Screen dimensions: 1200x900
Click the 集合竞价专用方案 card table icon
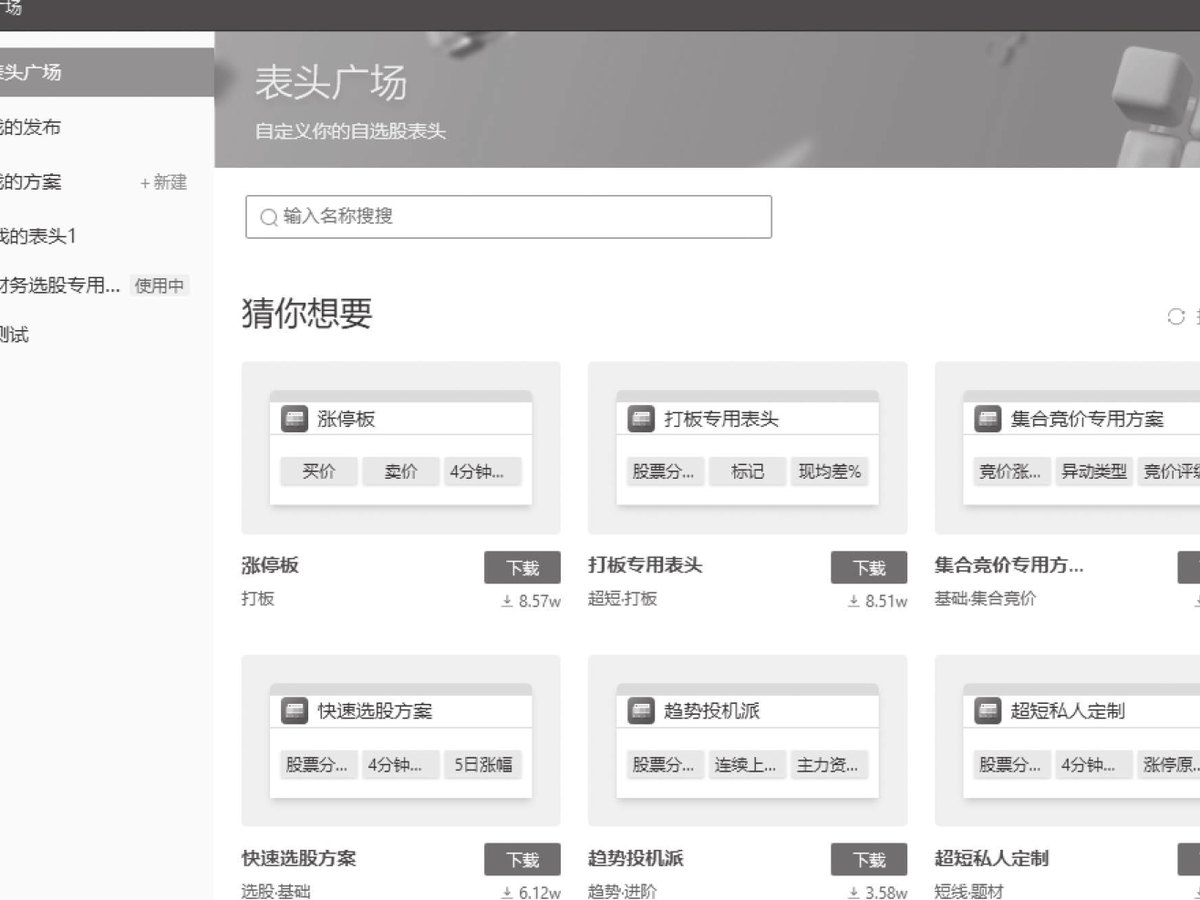pyautogui.click(x=988, y=419)
